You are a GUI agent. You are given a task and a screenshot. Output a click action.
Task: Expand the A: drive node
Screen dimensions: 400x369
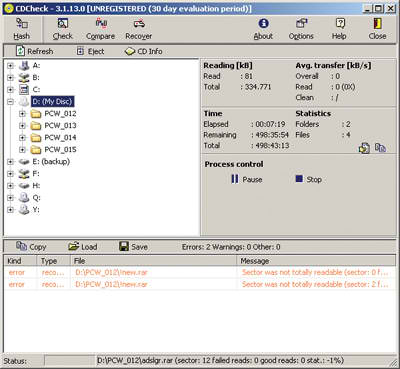pyautogui.click(x=11, y=65)
